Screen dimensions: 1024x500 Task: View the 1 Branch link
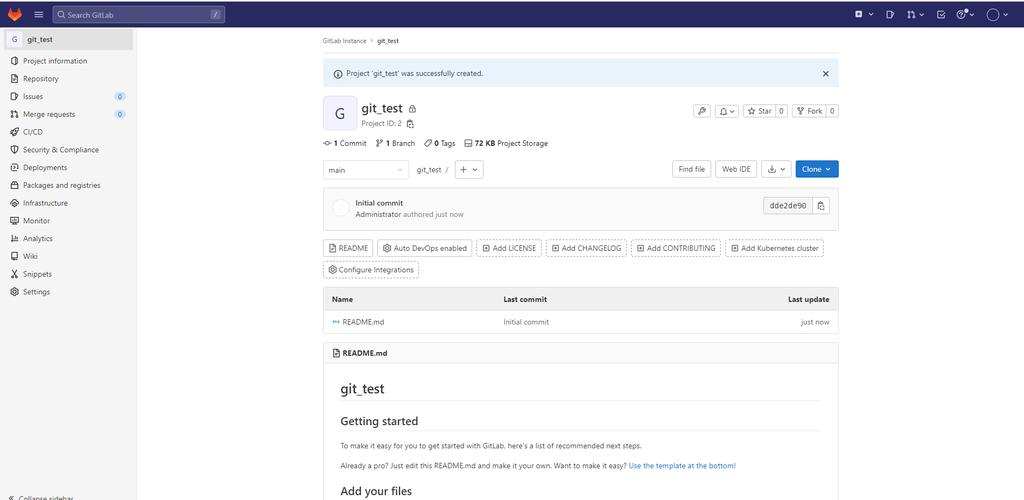(395, 143)
